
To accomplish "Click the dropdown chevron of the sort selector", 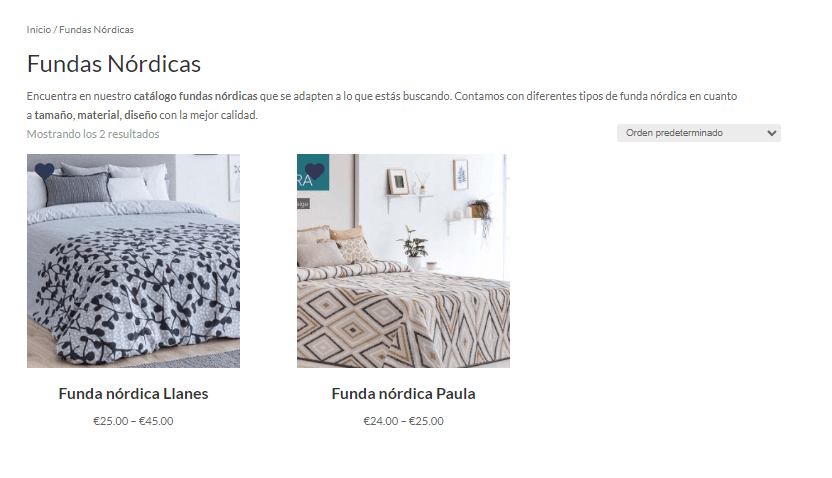I will (772, 133).
